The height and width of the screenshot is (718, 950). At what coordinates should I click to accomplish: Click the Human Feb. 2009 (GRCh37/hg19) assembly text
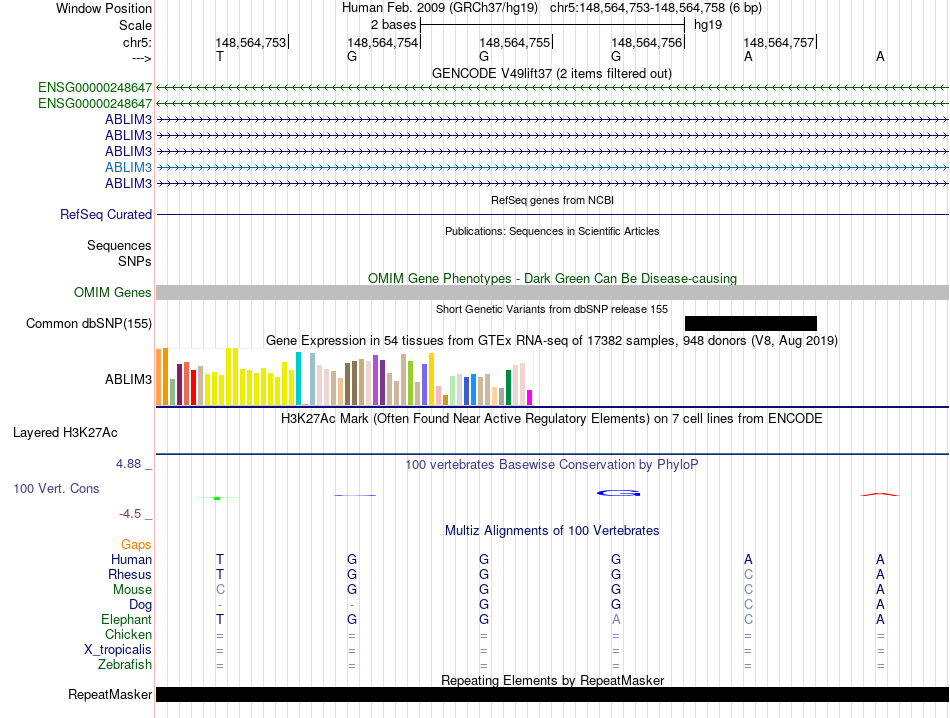(440, 8)
